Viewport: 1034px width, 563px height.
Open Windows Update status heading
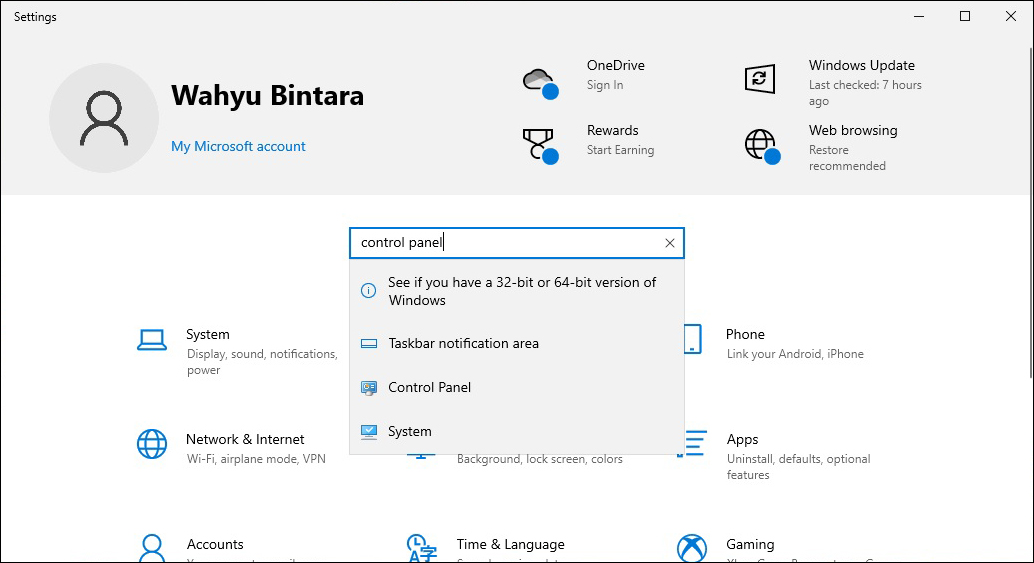[x=861, y=65]
